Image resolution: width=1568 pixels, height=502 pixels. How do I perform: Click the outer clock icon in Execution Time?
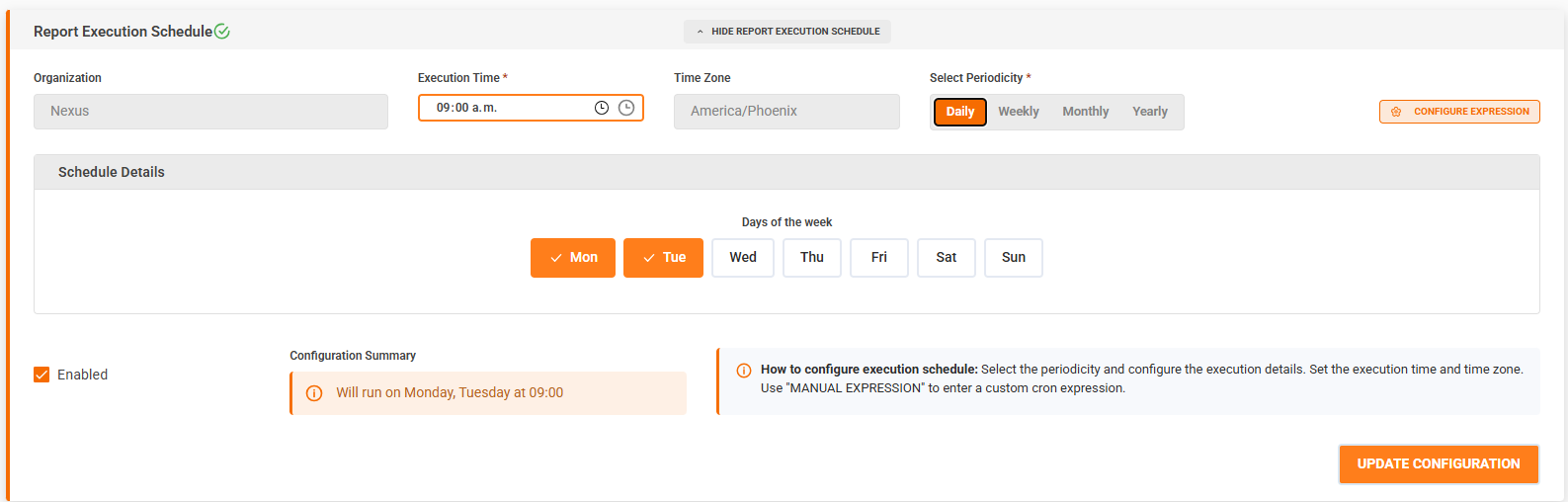tap(626, 108)
